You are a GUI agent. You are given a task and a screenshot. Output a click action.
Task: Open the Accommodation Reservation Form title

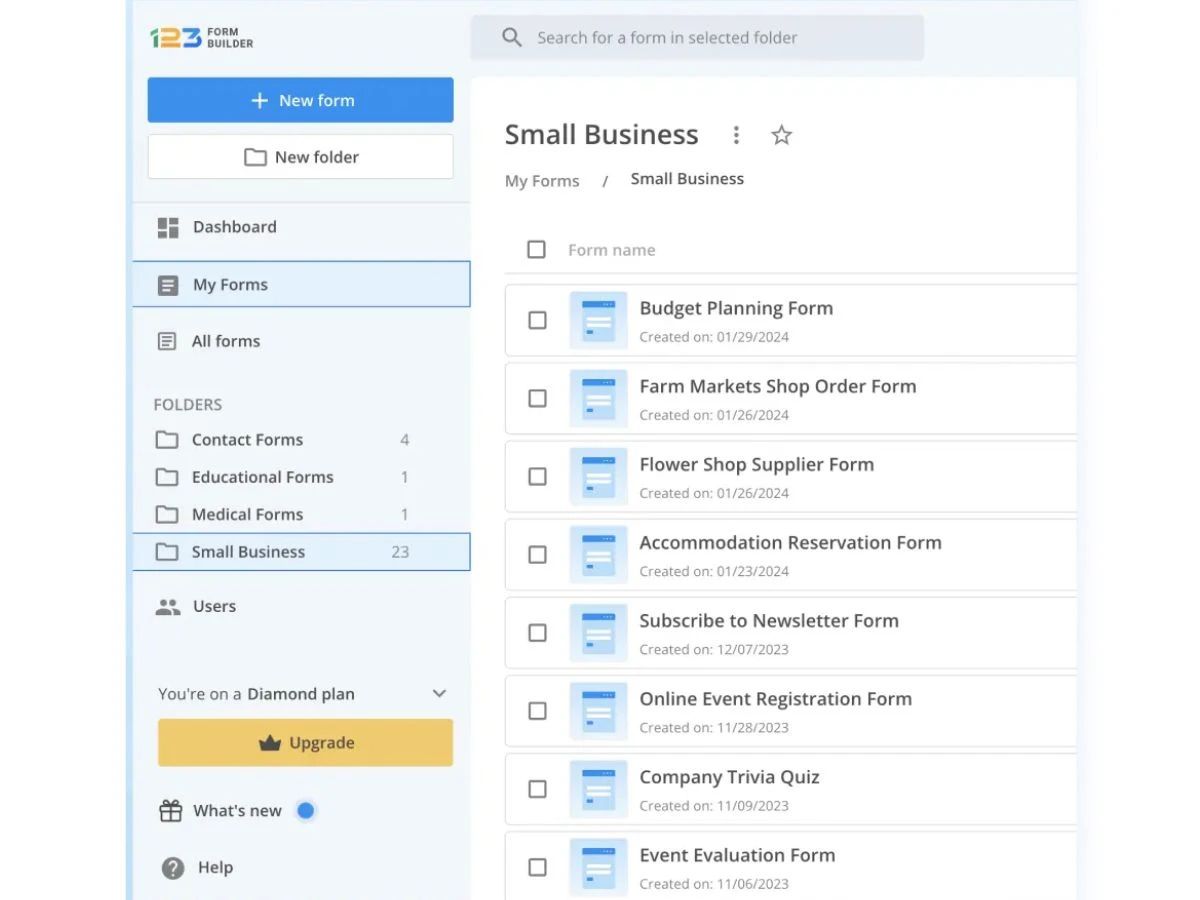pos(791,542)
